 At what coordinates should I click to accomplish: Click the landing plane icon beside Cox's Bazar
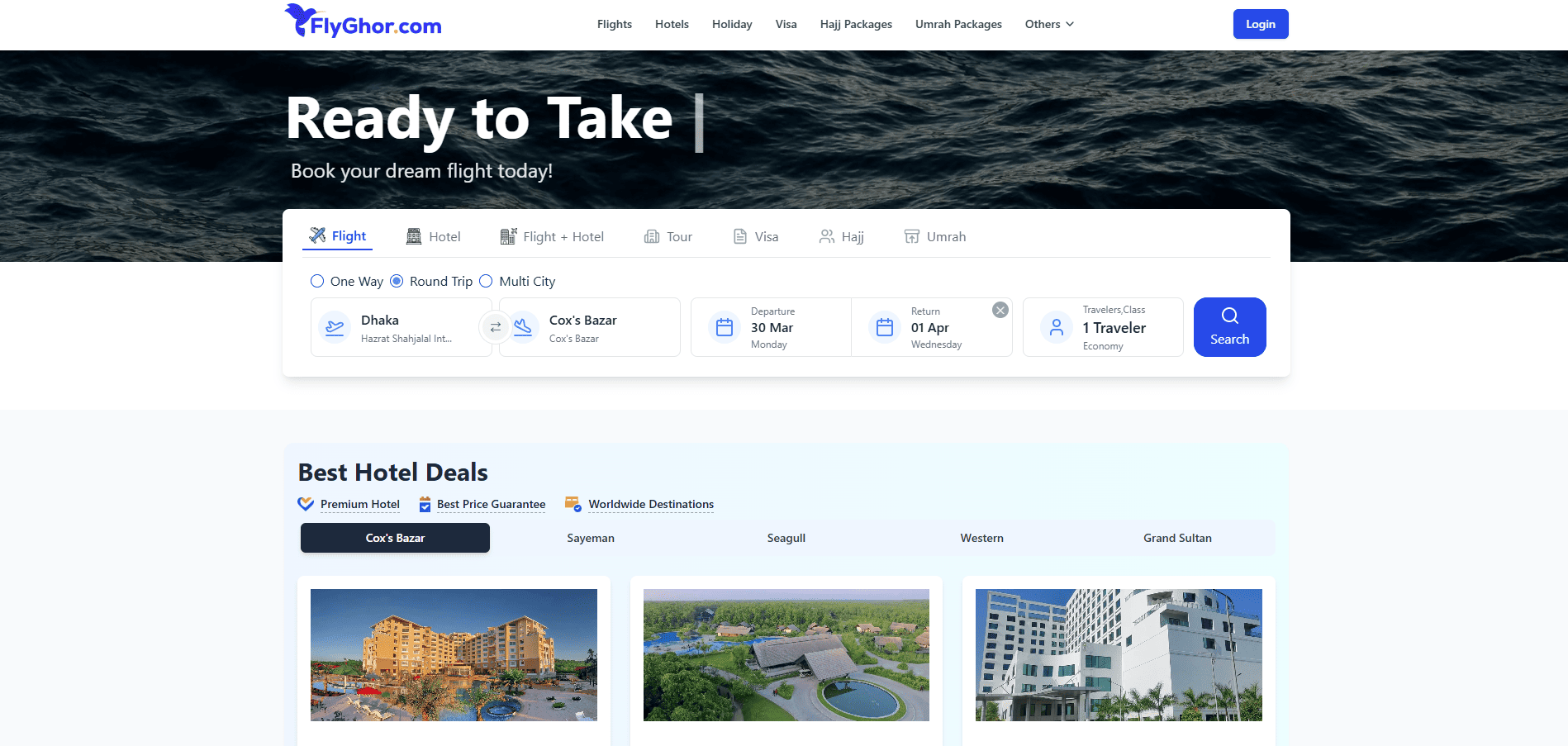[x=523, y=327]
